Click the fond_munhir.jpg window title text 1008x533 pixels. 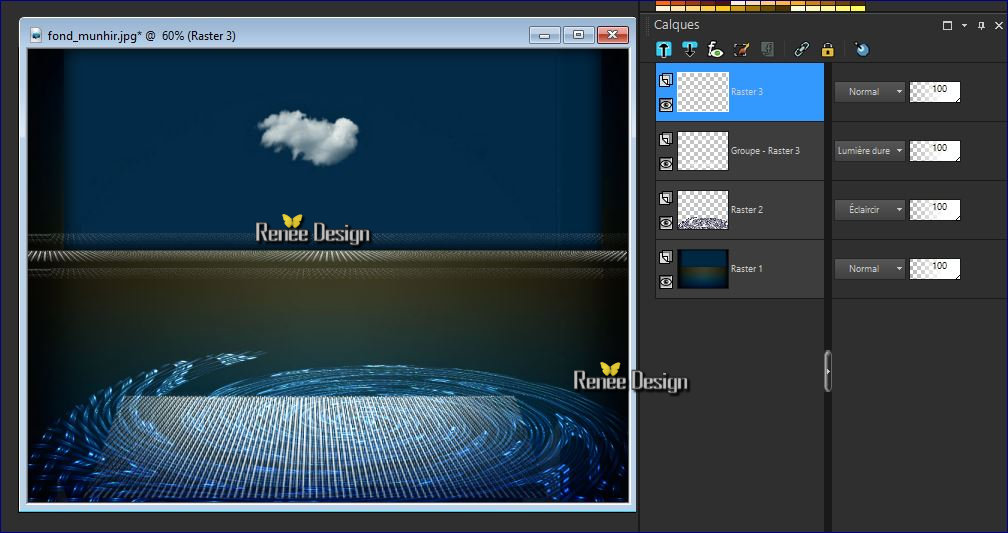click(141, 36)
